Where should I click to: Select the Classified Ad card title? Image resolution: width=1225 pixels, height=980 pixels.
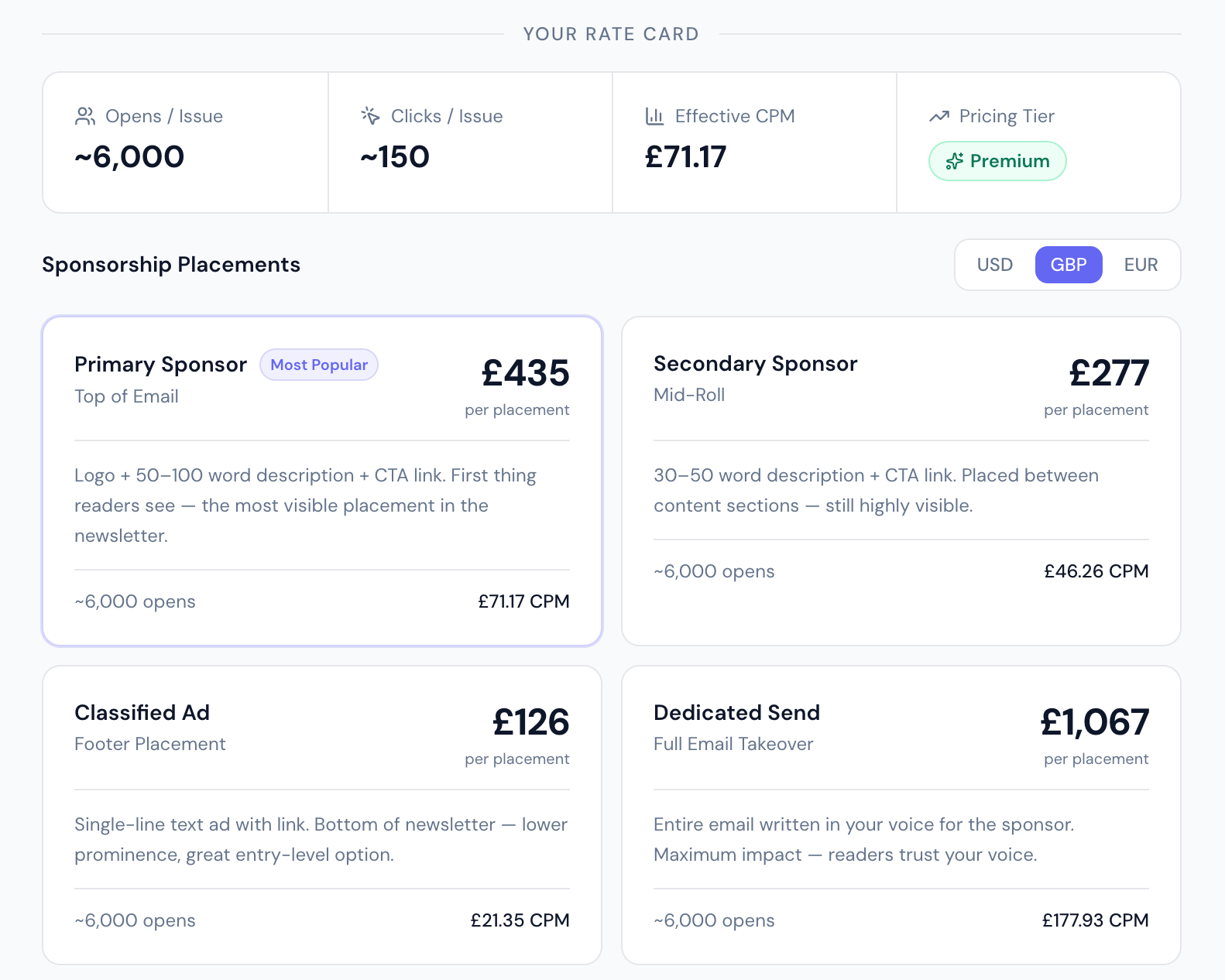tap(142, 712)
